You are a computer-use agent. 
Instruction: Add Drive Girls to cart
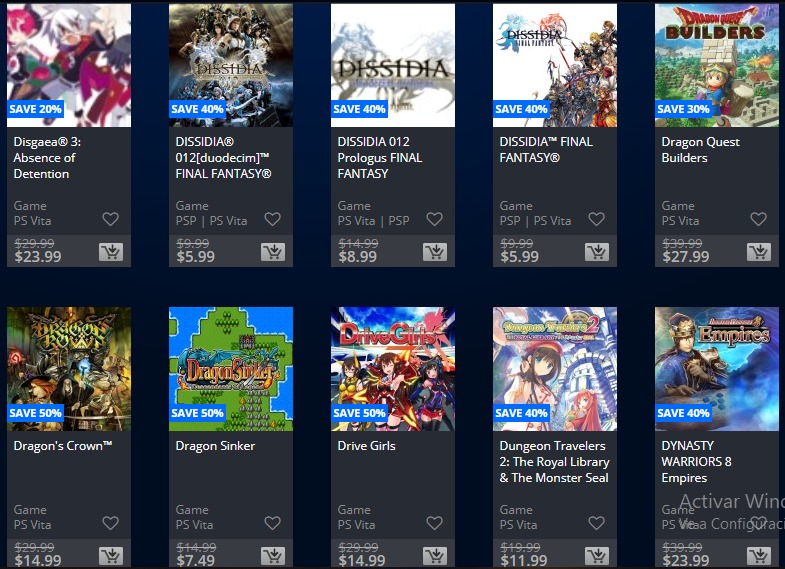435,555
